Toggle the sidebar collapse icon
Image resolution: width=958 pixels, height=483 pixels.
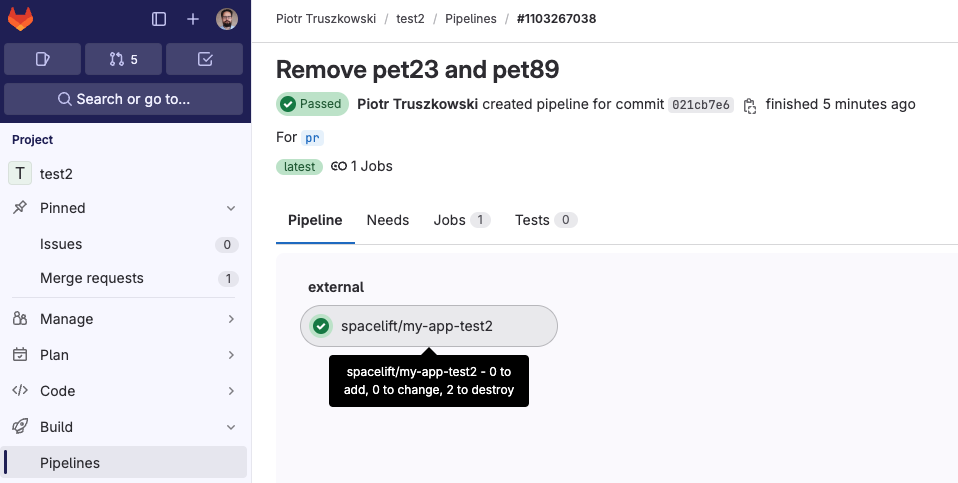click(159, 19)
